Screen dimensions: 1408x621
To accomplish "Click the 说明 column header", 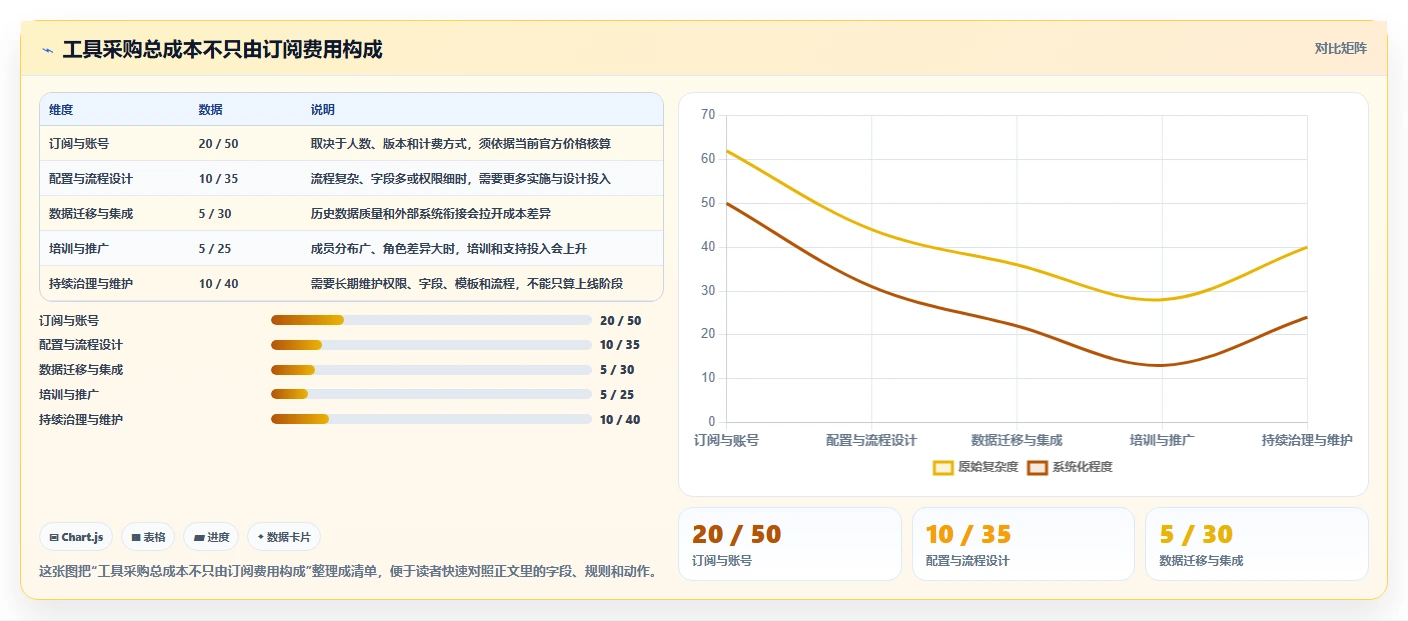I will (323, 109).
